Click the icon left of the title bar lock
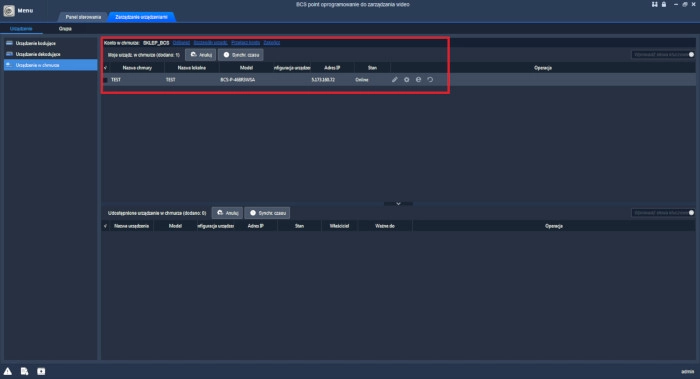Viewport: 700px width, 379px height. 654,4
